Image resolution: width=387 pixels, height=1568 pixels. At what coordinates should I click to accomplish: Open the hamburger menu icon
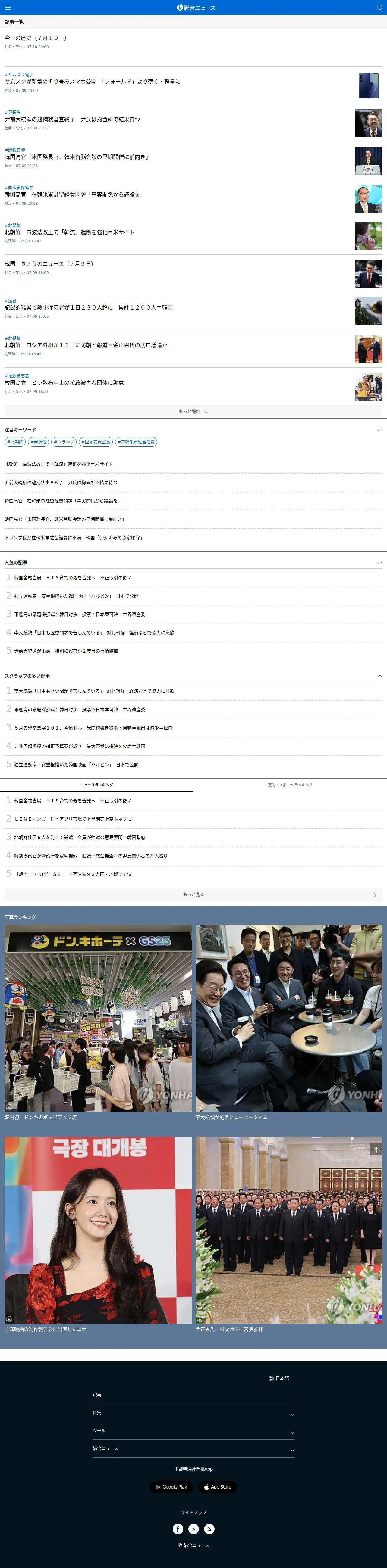tap(8, 7)
